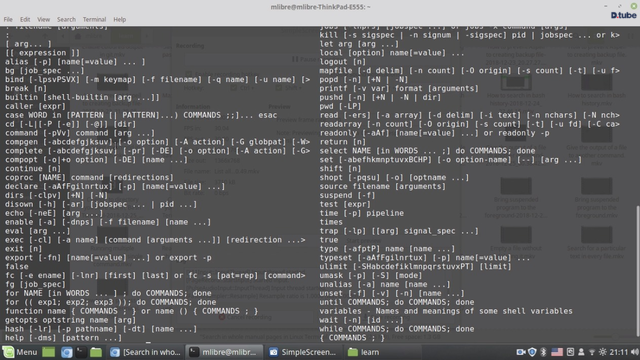The height and width of the screenshot is (360, 640).
Task: Click the 'source filename [arguments]' line
Action: [x=382, y=187]
